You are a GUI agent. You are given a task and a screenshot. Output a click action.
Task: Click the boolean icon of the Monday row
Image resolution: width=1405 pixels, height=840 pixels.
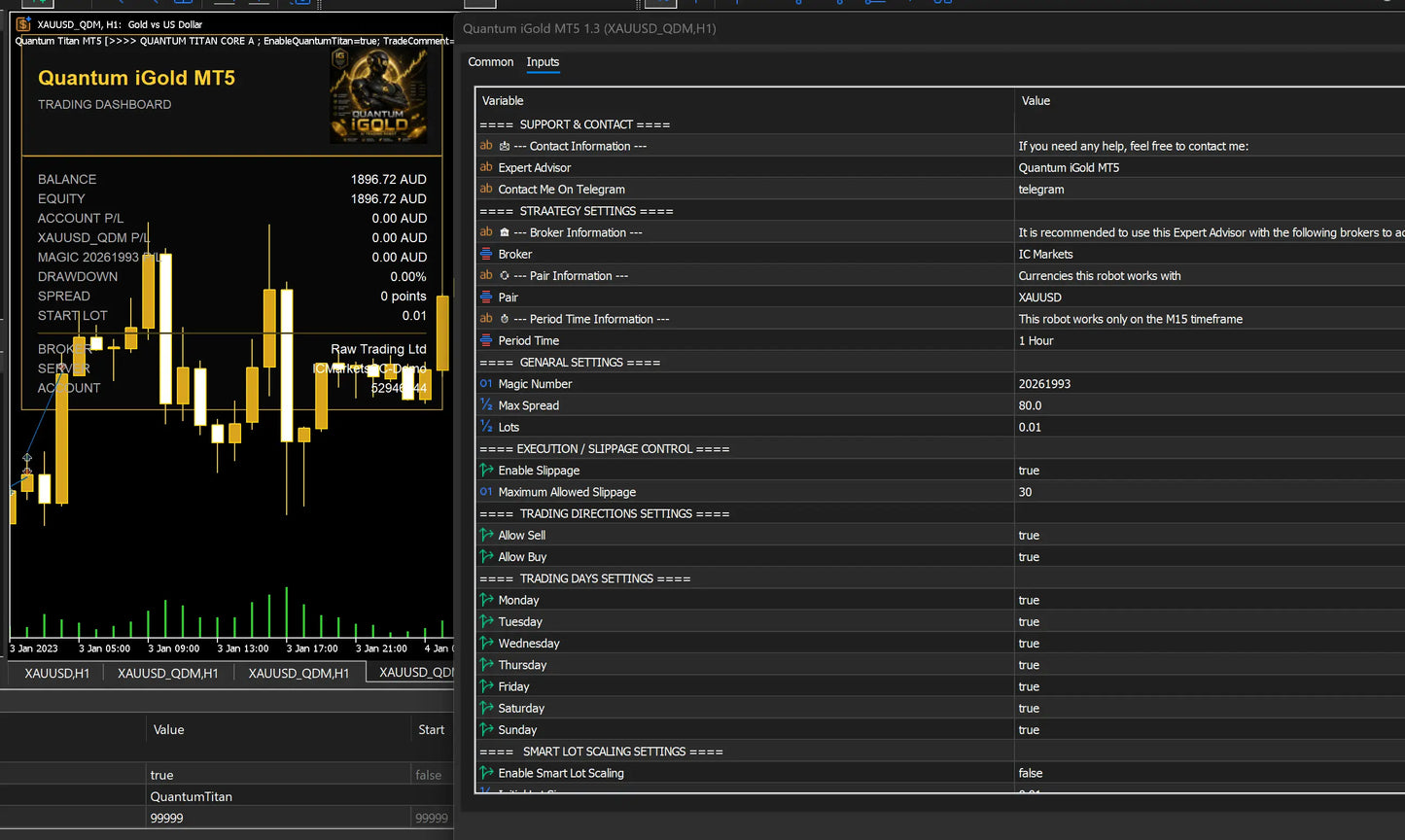tap(486, 600)
